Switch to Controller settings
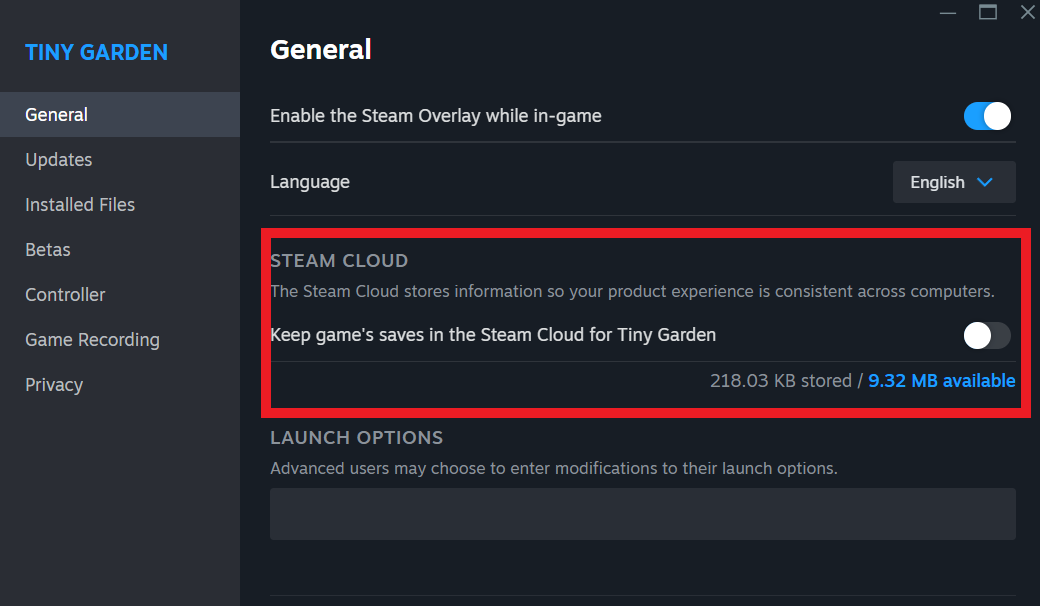Screen dimensions: 1040x606 [x=65, y=295]
